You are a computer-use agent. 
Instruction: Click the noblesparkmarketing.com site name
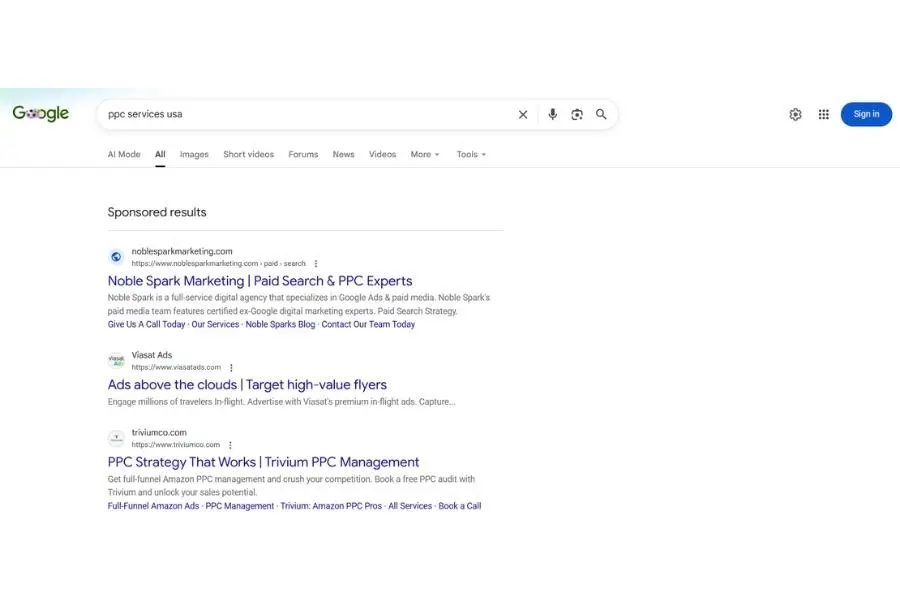point(182,251)
